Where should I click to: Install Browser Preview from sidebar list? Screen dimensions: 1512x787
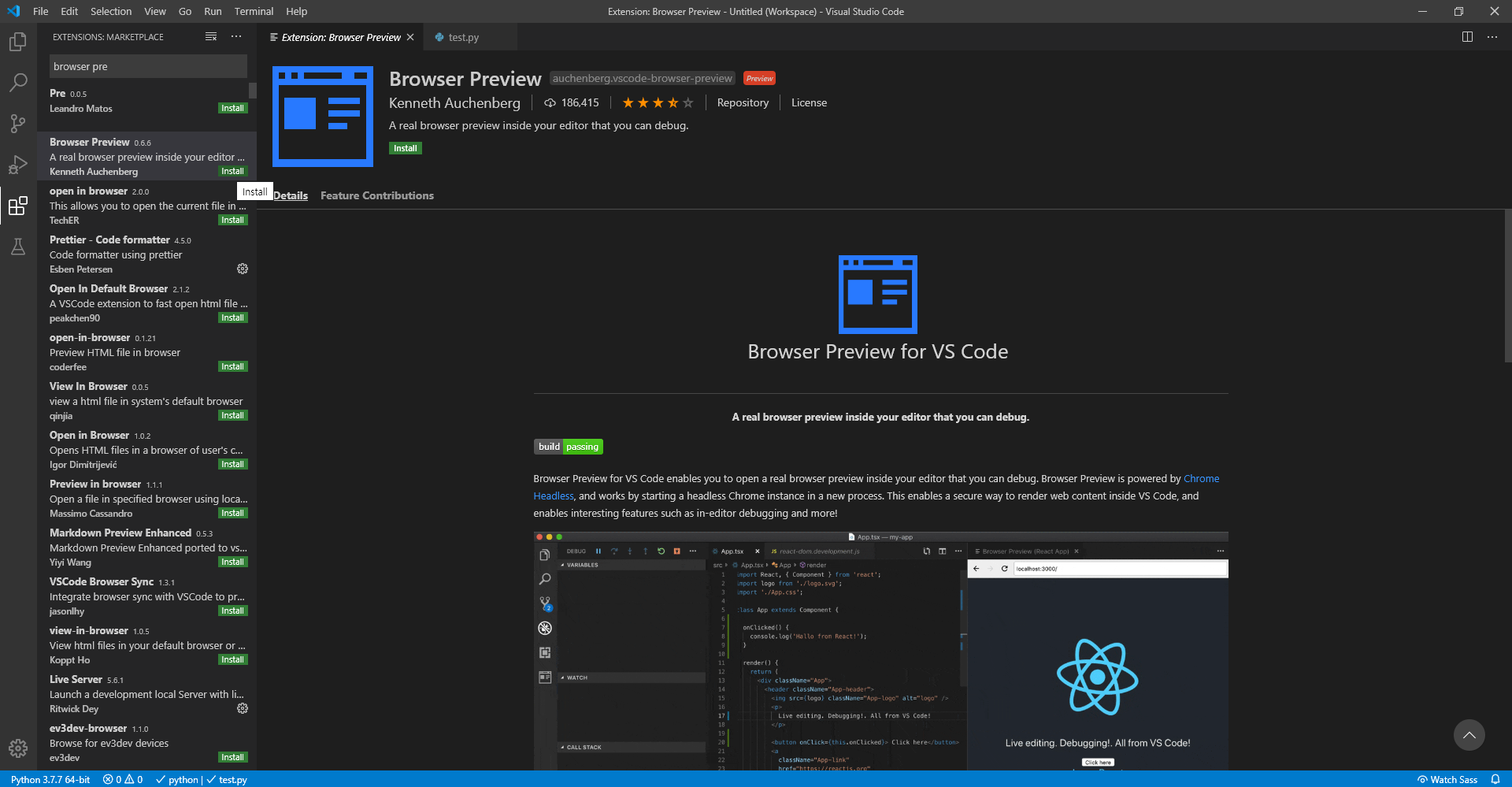[232, 171]
